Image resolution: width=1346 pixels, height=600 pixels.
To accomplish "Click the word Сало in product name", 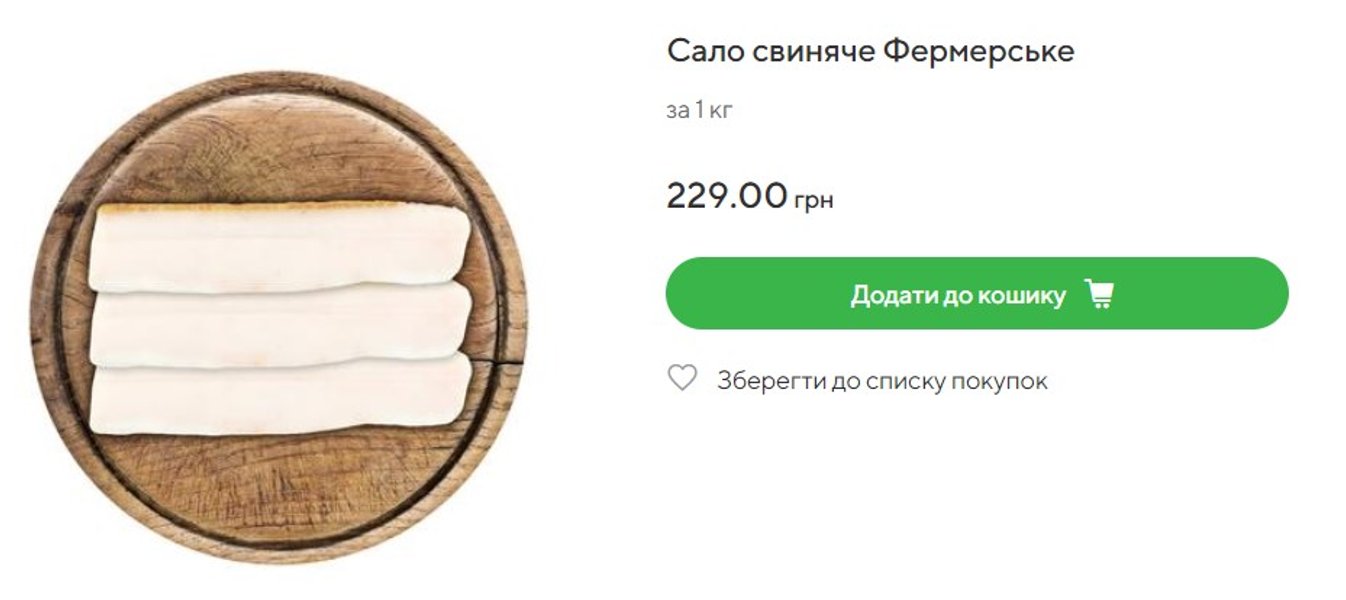I will pyautogui.click(x=699, y=51).
